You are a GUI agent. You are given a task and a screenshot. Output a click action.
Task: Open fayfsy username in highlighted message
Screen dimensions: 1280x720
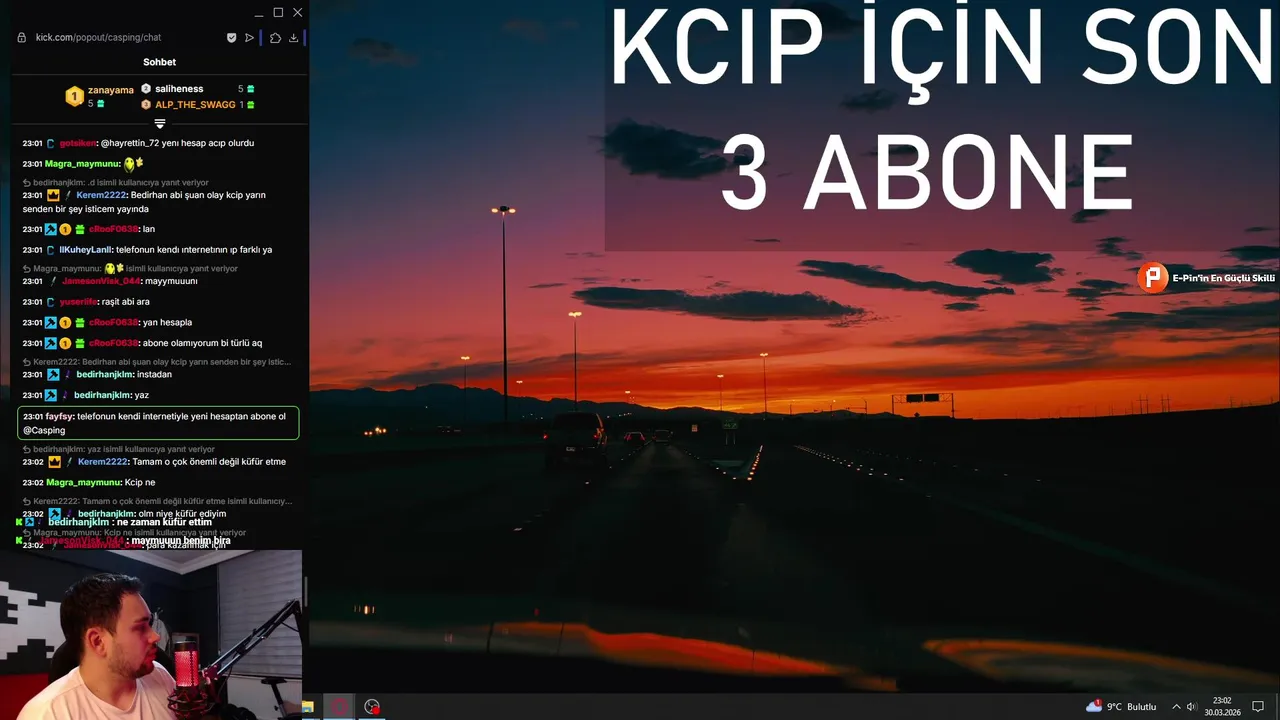pos(59,416)
